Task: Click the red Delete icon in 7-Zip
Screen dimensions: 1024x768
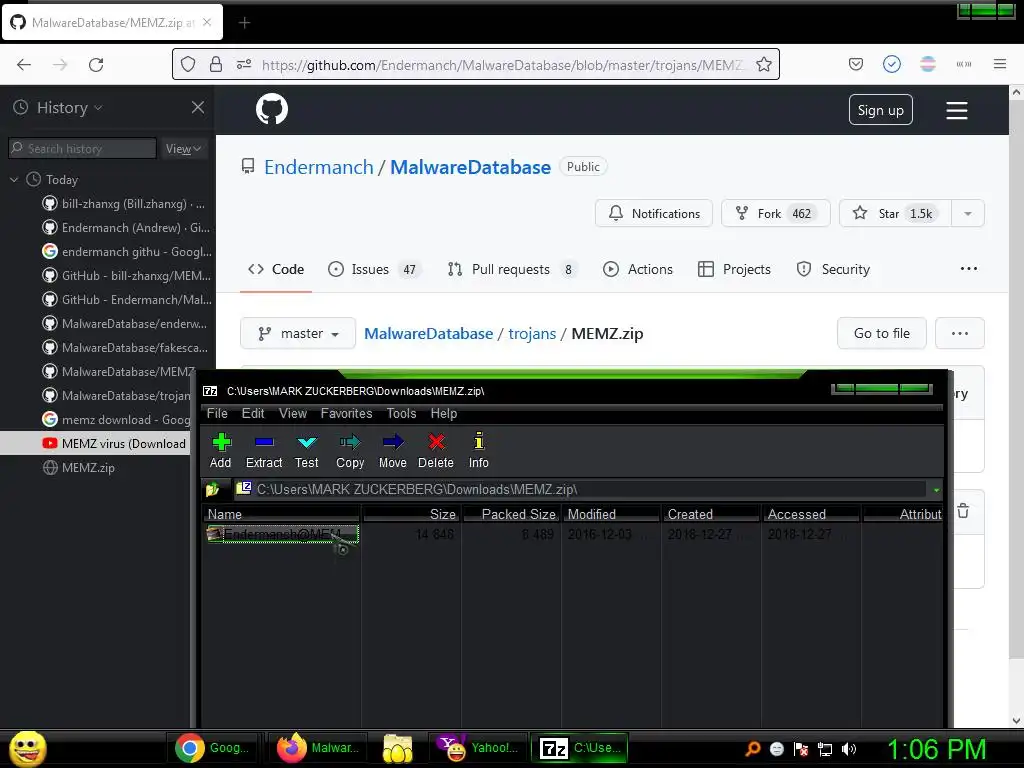Action: coord(436,451)
